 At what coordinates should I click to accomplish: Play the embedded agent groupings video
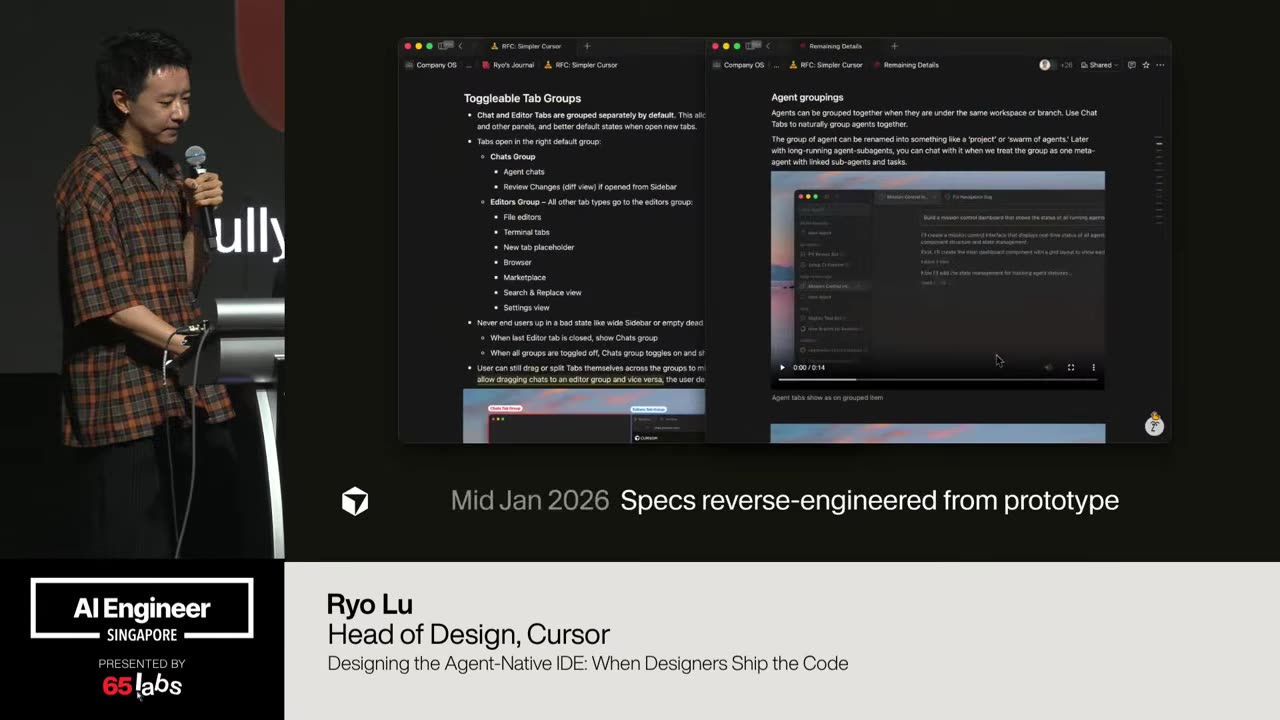782,367
